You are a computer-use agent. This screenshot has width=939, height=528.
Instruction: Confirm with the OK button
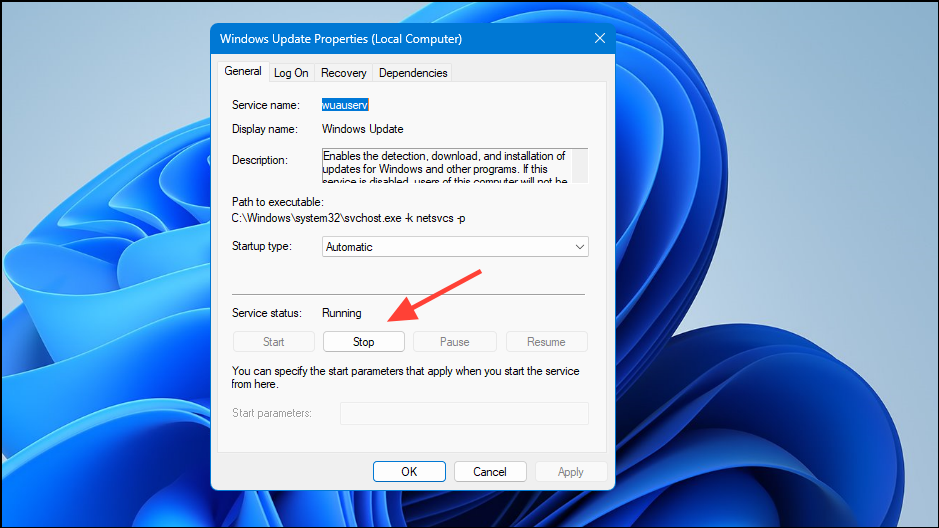[409, 472]
